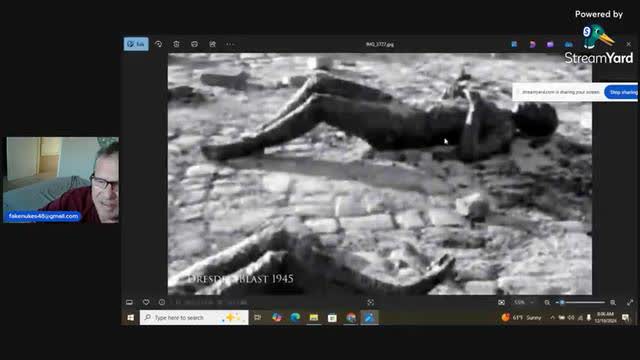Image resolution: width=640 pixels, height=360 pixels.
Task: Open the volume control in system tray
Action: point(571,318)
